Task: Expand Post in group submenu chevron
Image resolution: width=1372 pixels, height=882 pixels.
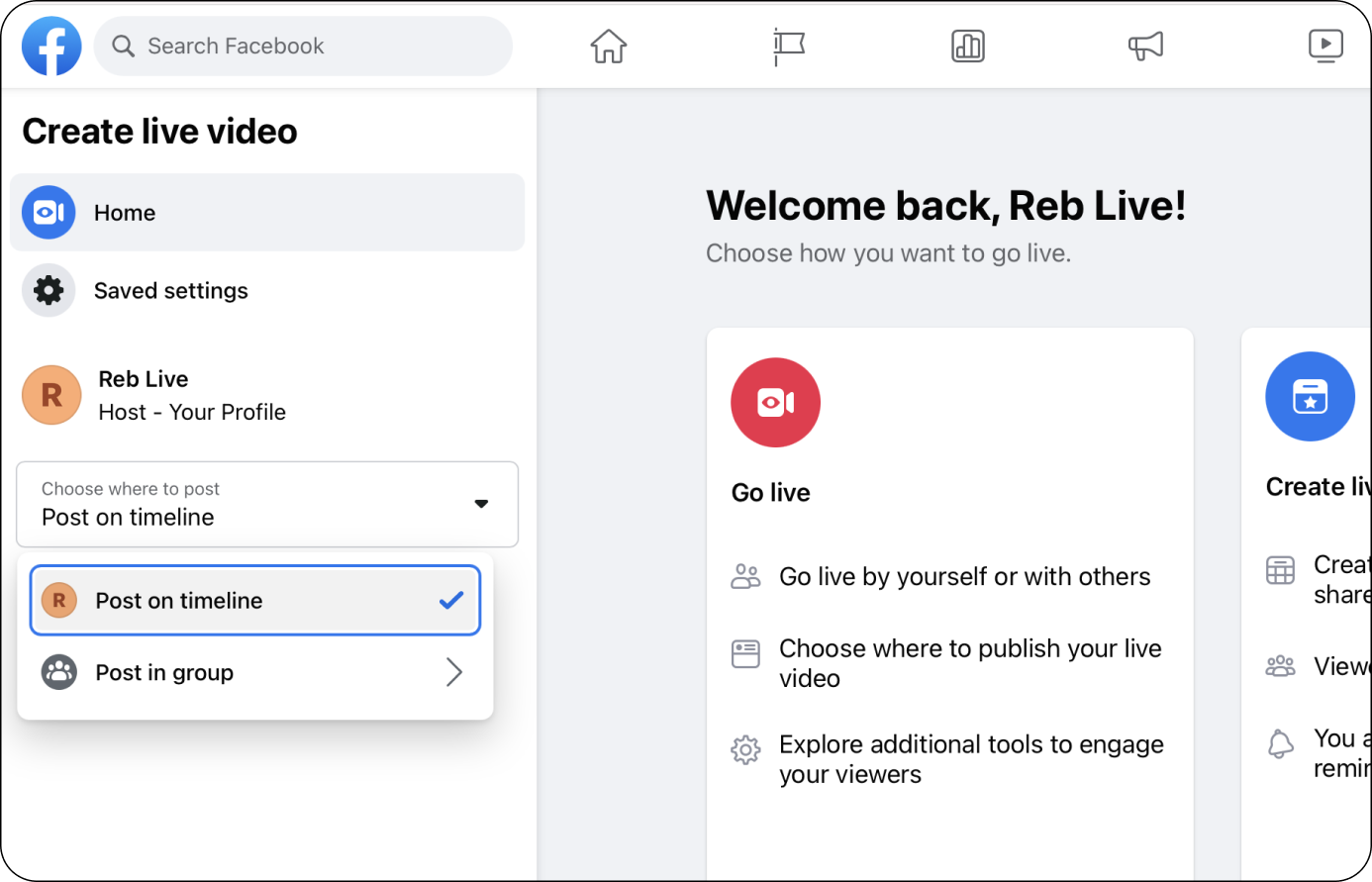Action: pyautogui.click(x=454, y=672)
